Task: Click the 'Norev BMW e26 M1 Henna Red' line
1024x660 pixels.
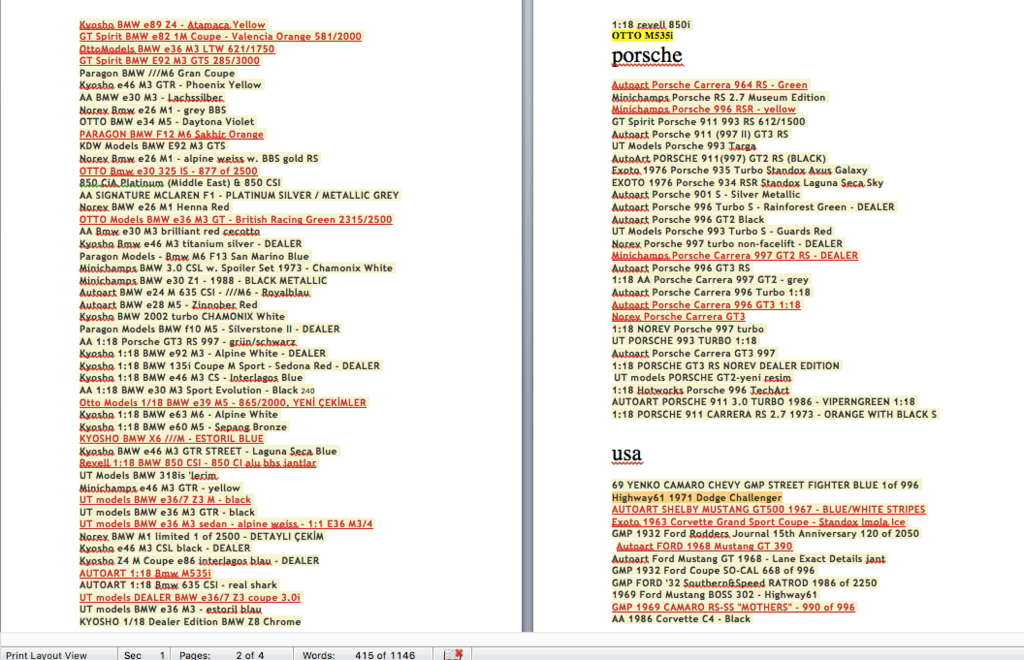Action: (154, 207)
